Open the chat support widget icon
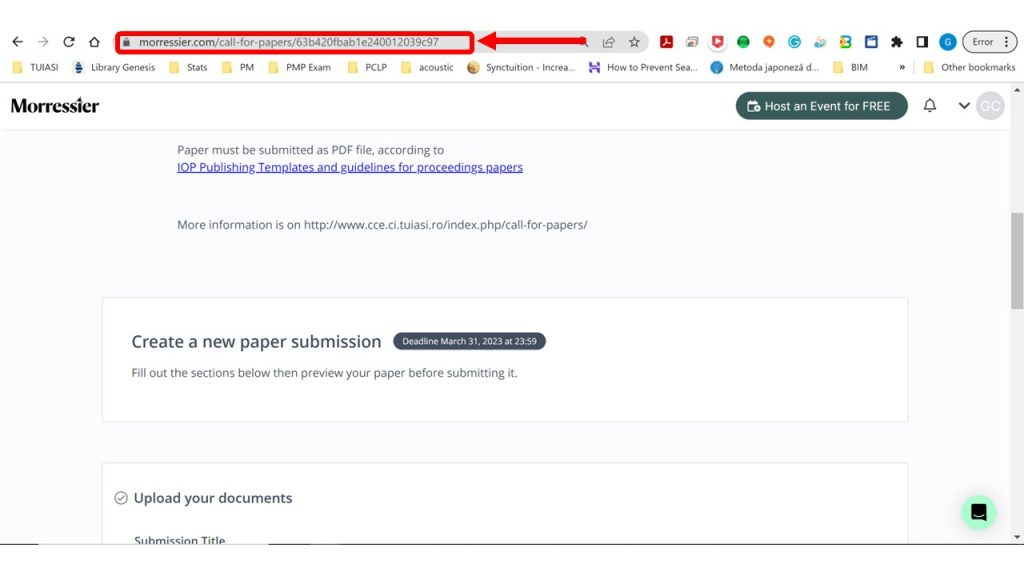This screenshot has height=576, width=1024. click(x=978, y=512)
